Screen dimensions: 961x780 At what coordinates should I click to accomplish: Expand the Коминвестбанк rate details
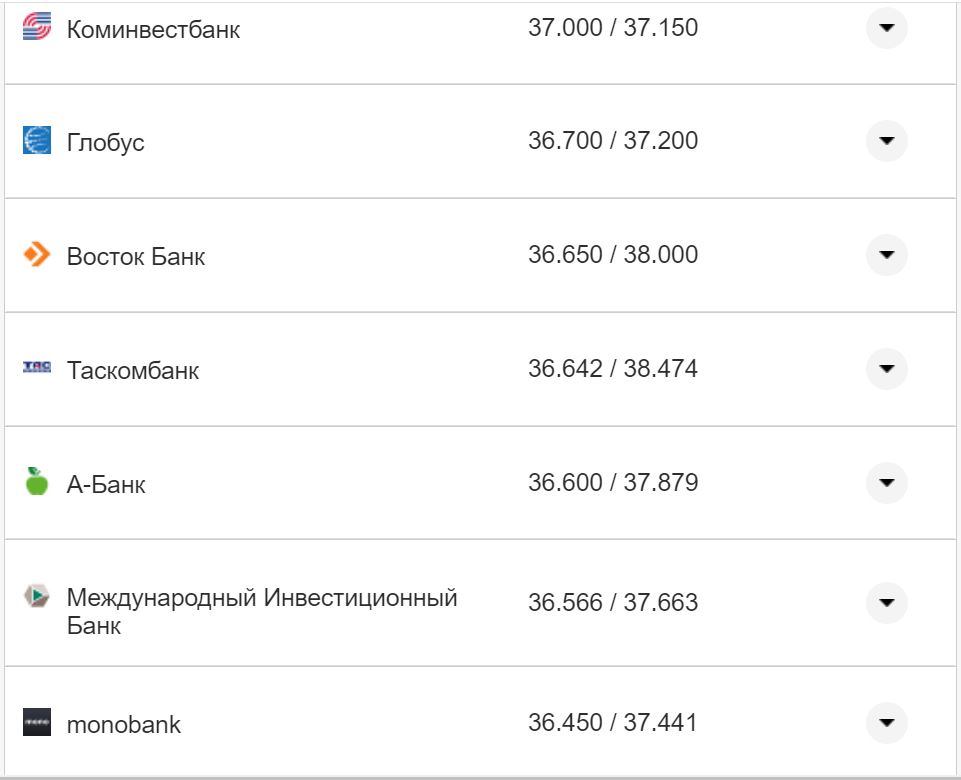click(x=886, y=28)
